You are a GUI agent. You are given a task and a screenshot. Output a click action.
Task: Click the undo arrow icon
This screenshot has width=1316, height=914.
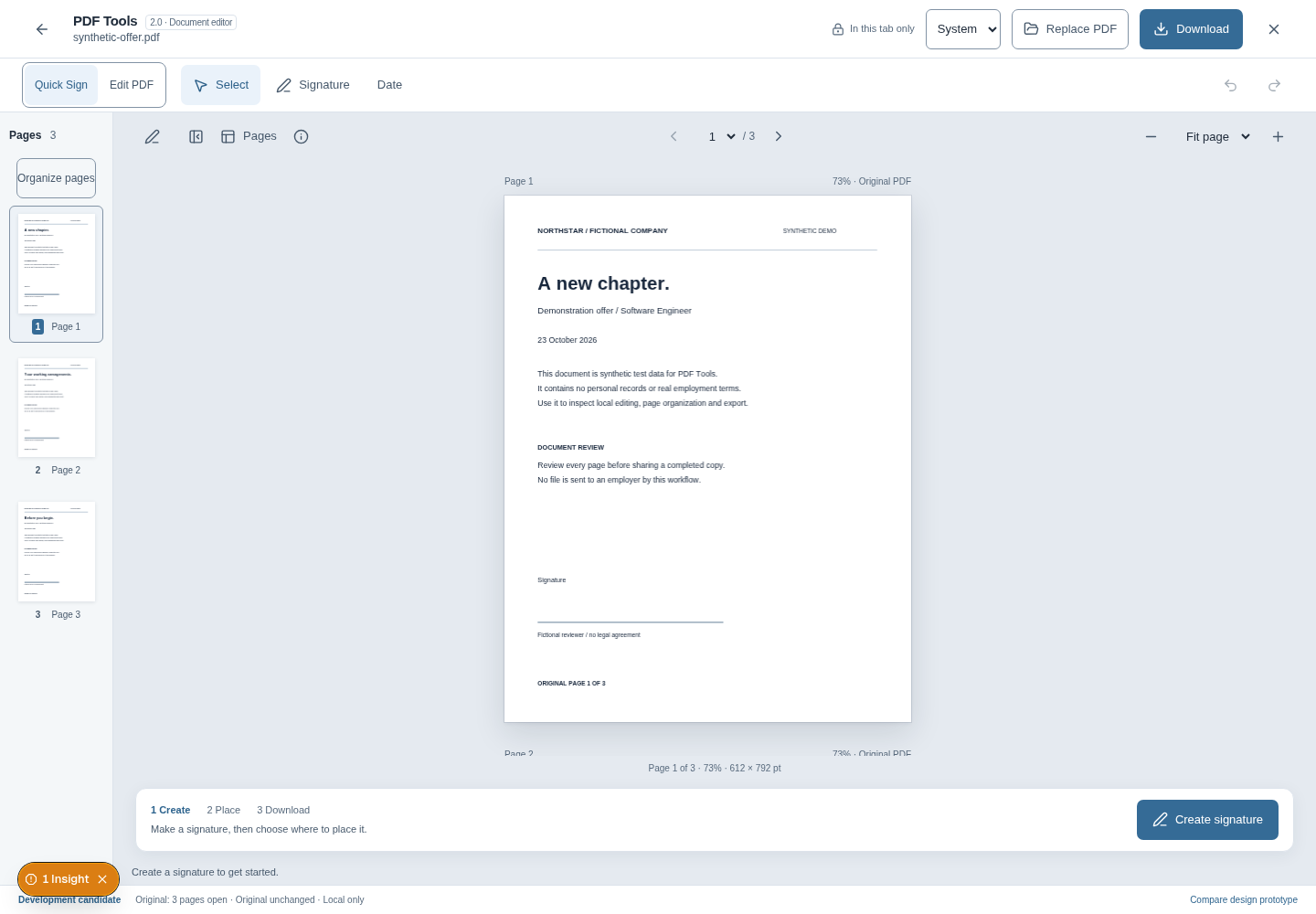1230,85
